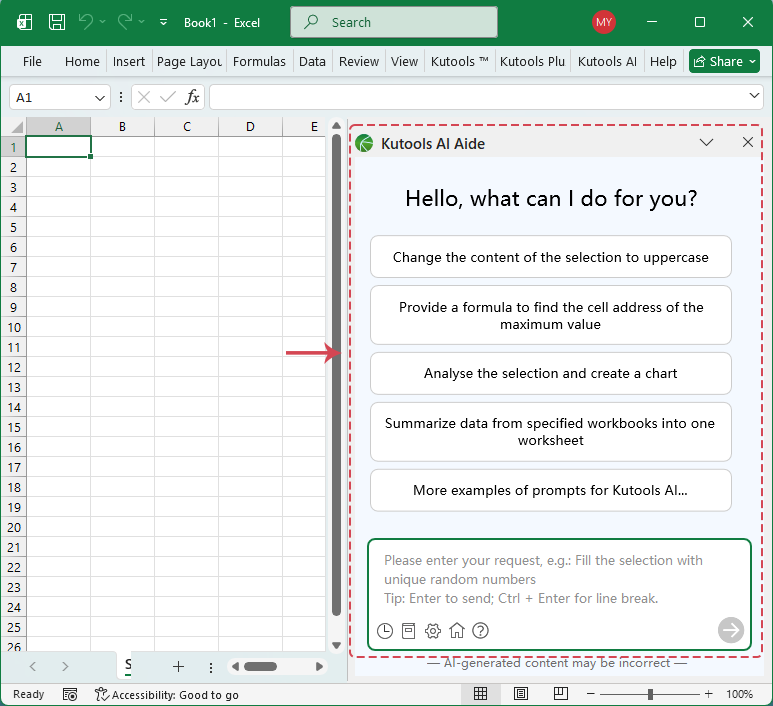Viewport: 773px width, 706px height.
Task: Open the Review tab
Action: click(x=359, y=62)
